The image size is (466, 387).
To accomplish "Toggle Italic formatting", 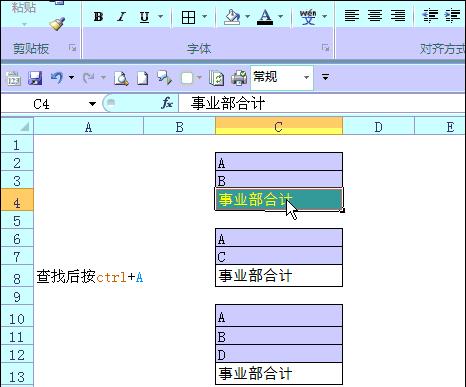I will point(121,16).
